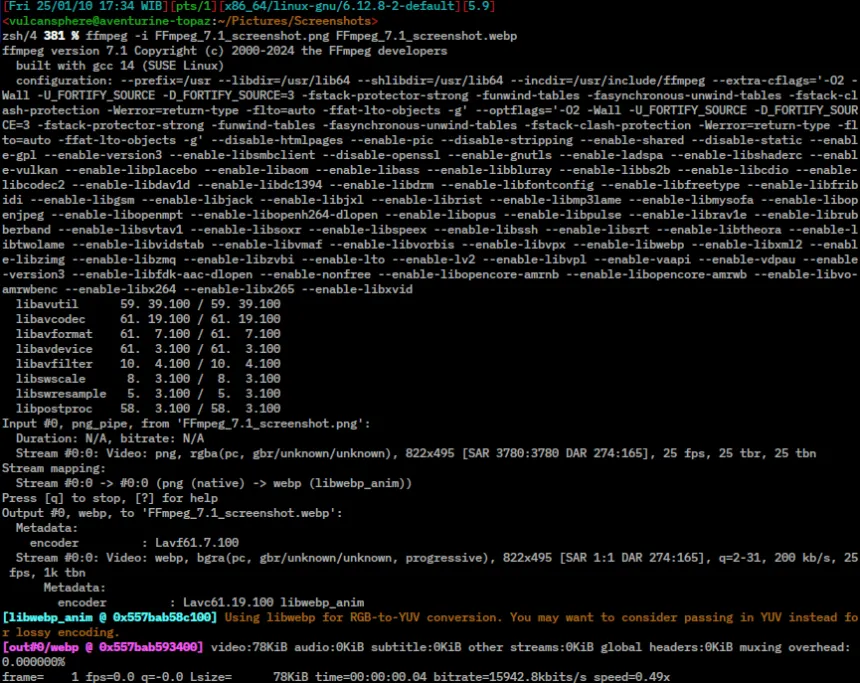The height and width of the screenshot is (683, 860).
Task: Click the cyan [libwebp_anim @ 0x557bab58c100] tag
Action: 109,618
